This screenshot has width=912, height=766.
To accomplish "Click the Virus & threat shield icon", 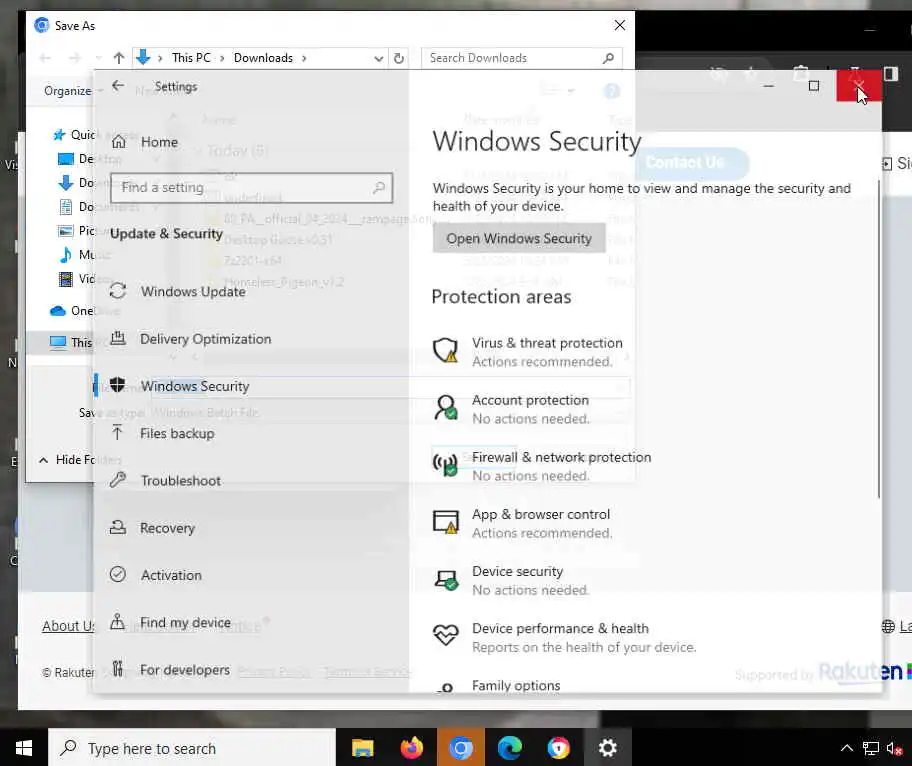I will (446, 350).
